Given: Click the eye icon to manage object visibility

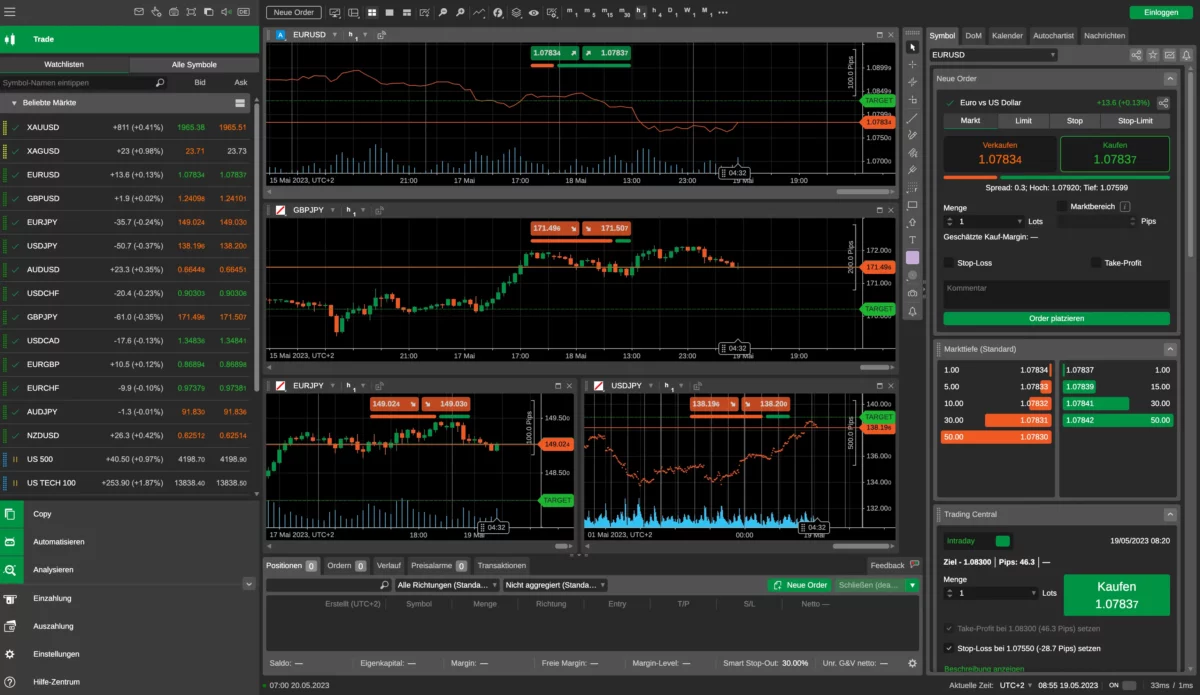Looking at the screenshot, I should pos(534,12).
